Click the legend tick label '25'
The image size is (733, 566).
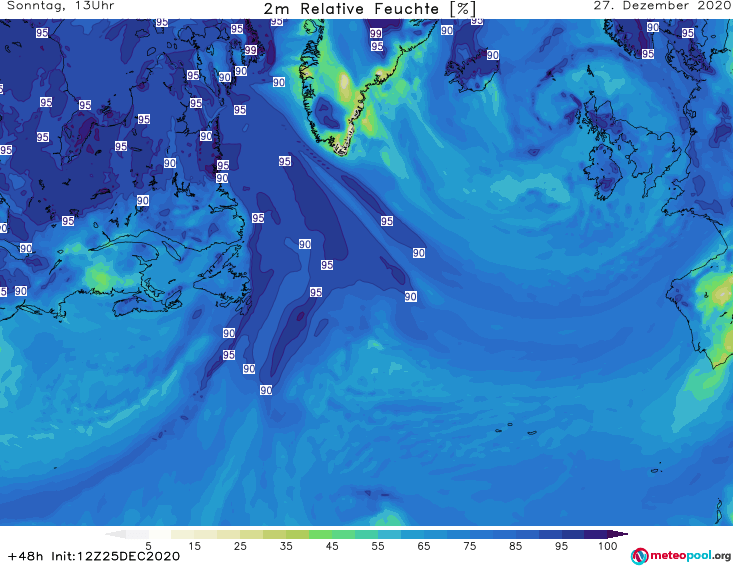[240, 546]
